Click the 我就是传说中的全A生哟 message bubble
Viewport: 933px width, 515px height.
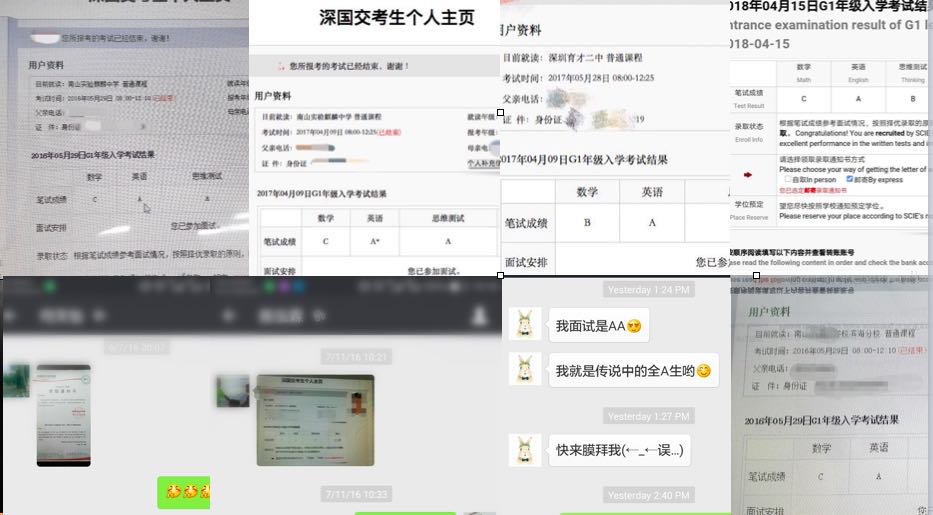pos(633,371)
